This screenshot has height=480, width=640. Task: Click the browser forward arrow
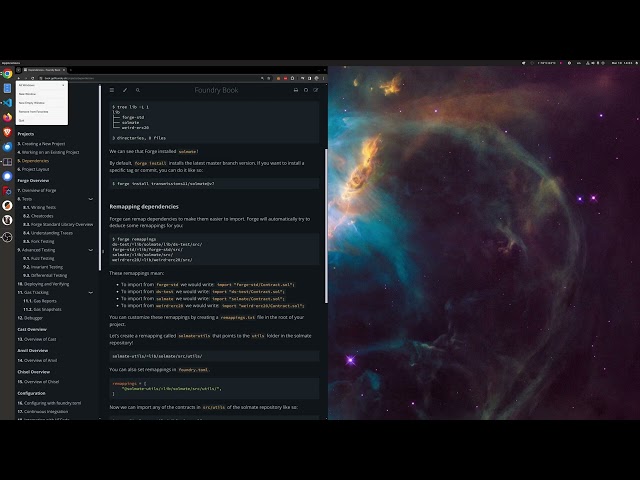[x=26, y=78]
